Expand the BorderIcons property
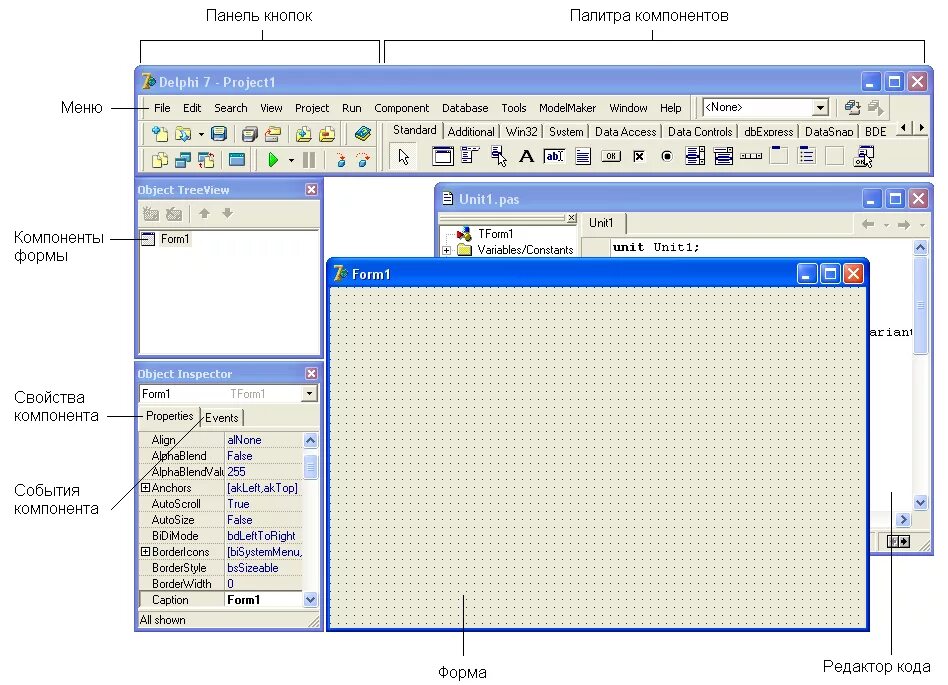The height and width of the screenshot is (685, 948). pyautogui.click(x=145, y=551)
